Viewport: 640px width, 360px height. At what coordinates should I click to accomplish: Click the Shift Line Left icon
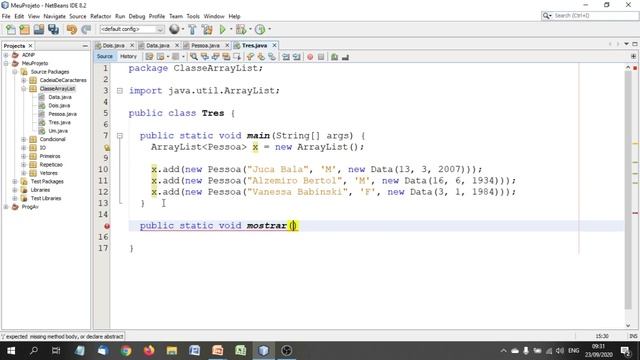[x=286, y=57]
